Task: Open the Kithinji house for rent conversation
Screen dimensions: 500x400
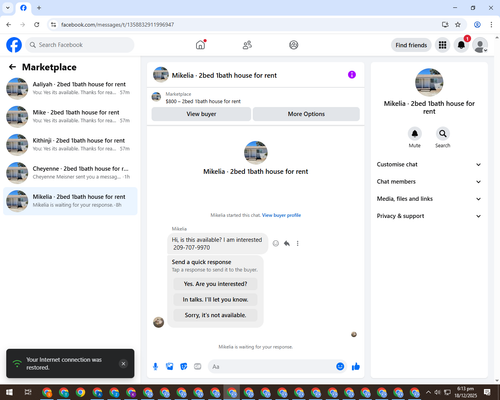Action: tap(70, 145)
